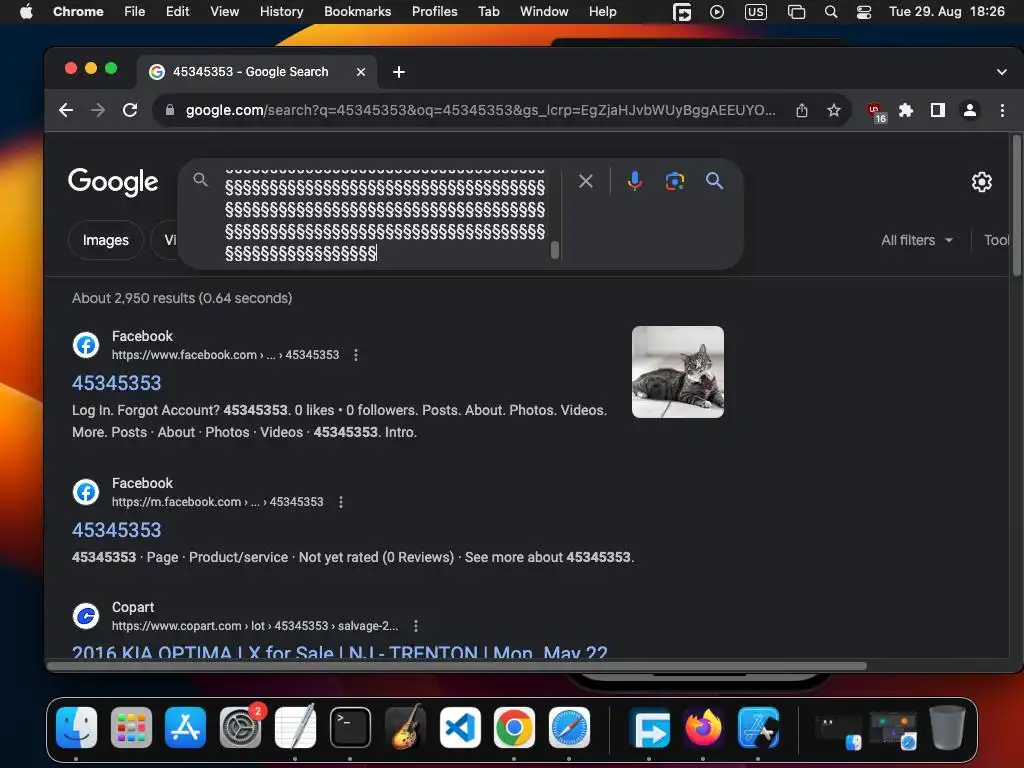The image size is (1024, 768).
Task: Click the share page icon in address bar
Action: coord(802,110)
